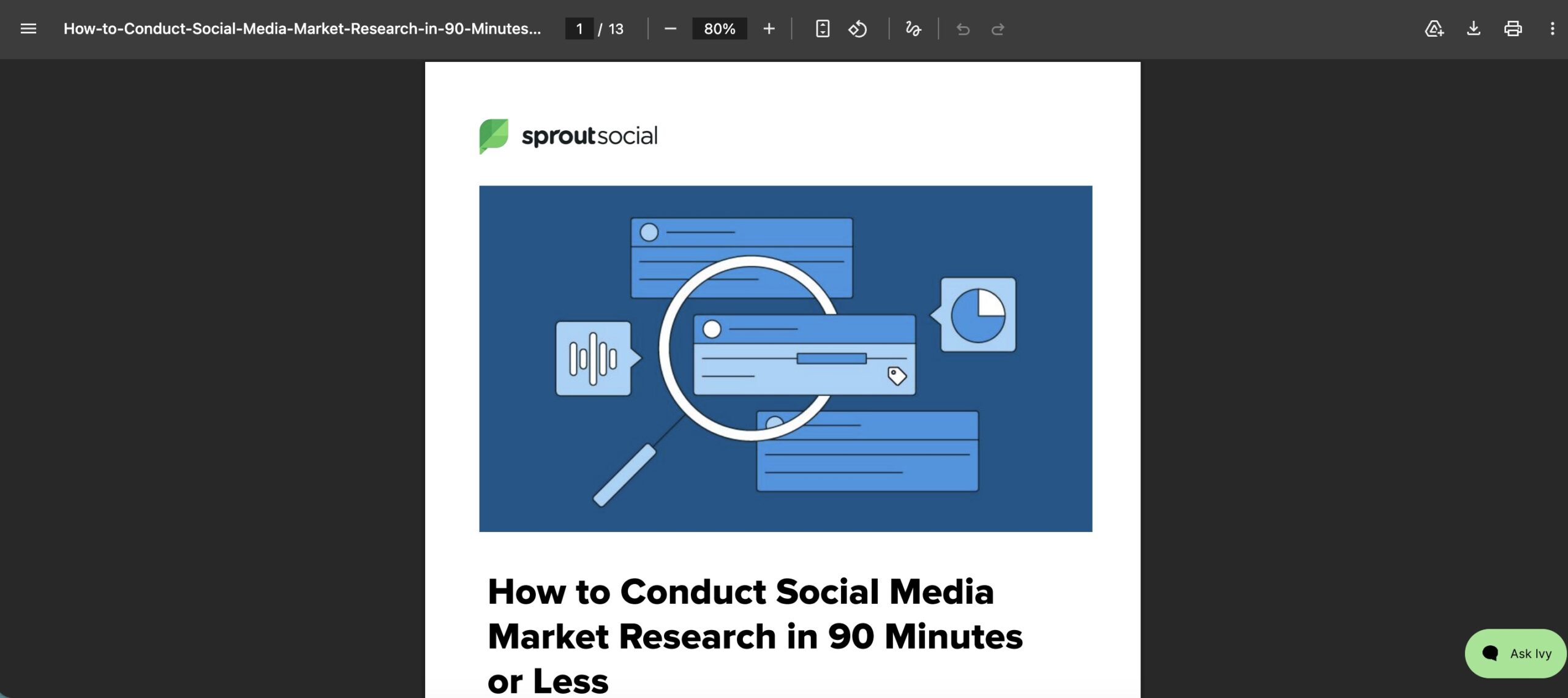Viewport: 1568px width, 698px height.
Task: Download the PDF file
Action: pyautogui.click(x=1474, y=29)
